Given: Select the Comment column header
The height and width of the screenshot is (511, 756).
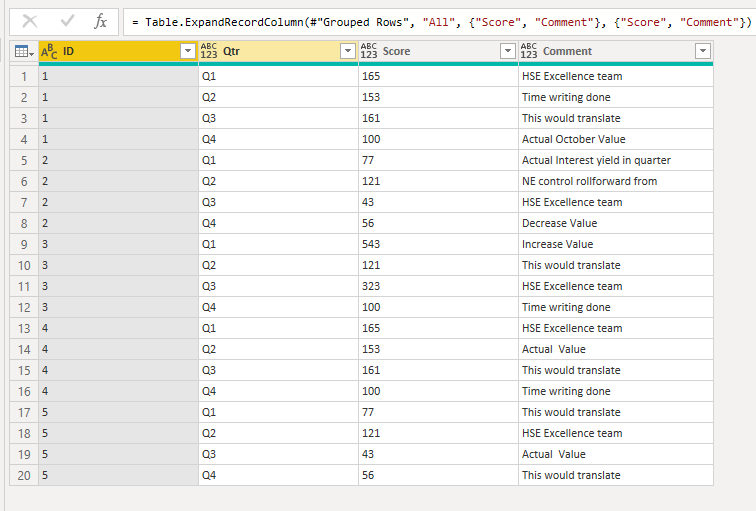Looking at the screenshot, I should [x=616, y=51].
